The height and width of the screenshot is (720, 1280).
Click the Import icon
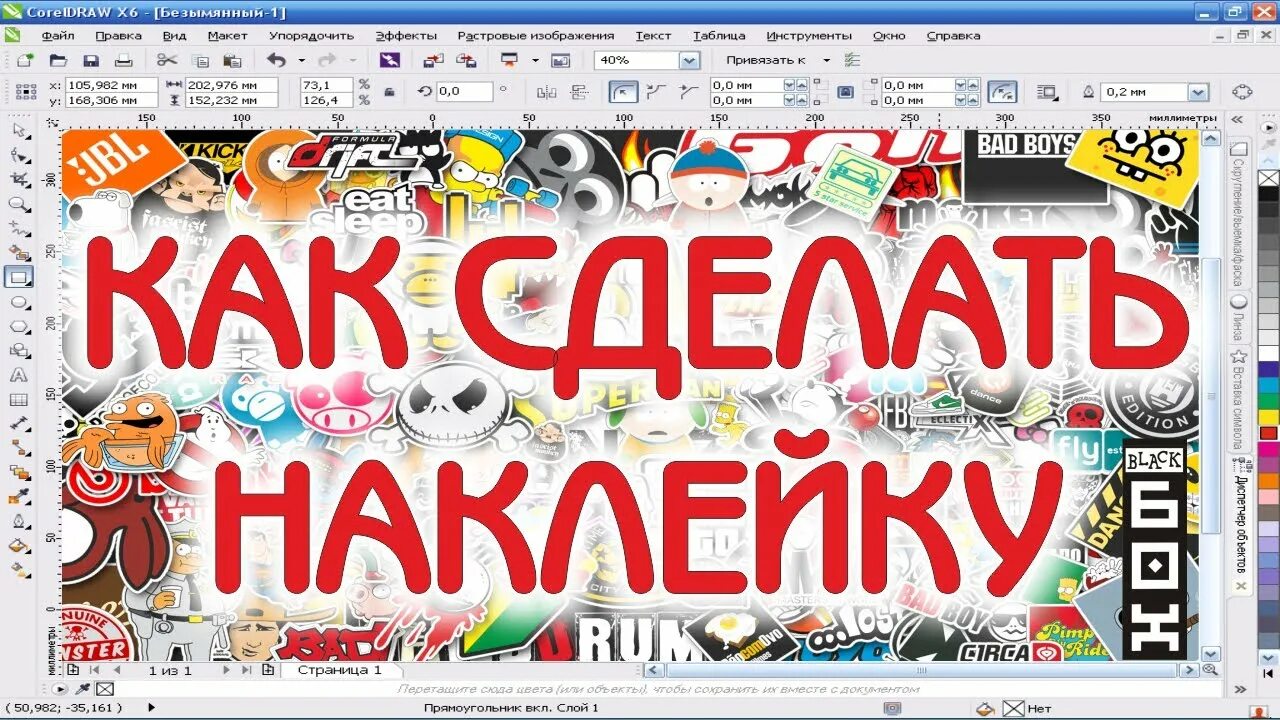pos(433,60)
